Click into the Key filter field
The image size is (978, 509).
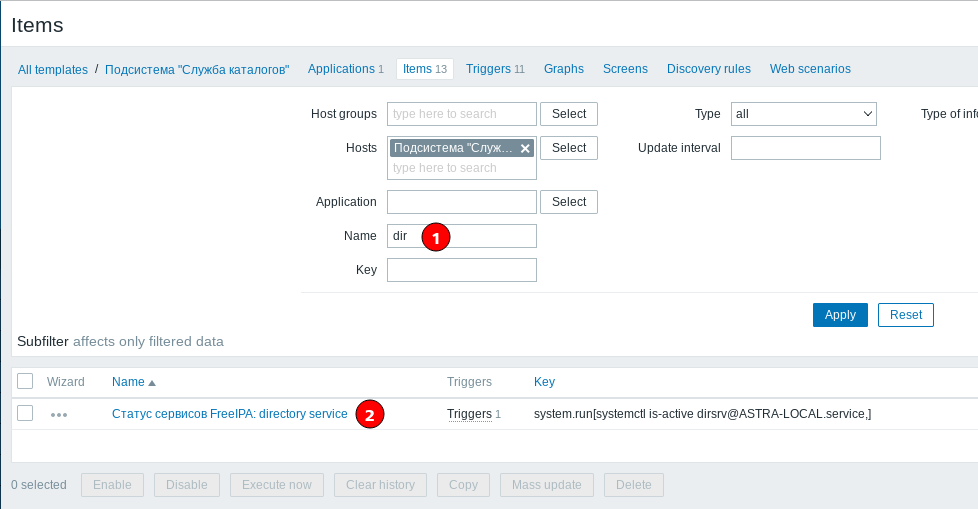click(x=461, y=270)
